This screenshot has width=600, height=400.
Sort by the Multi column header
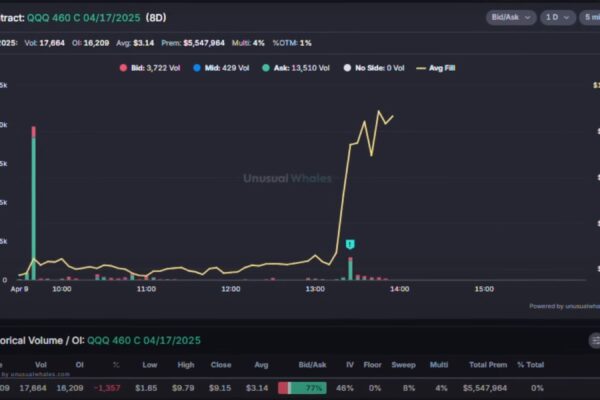click(439, 365)
